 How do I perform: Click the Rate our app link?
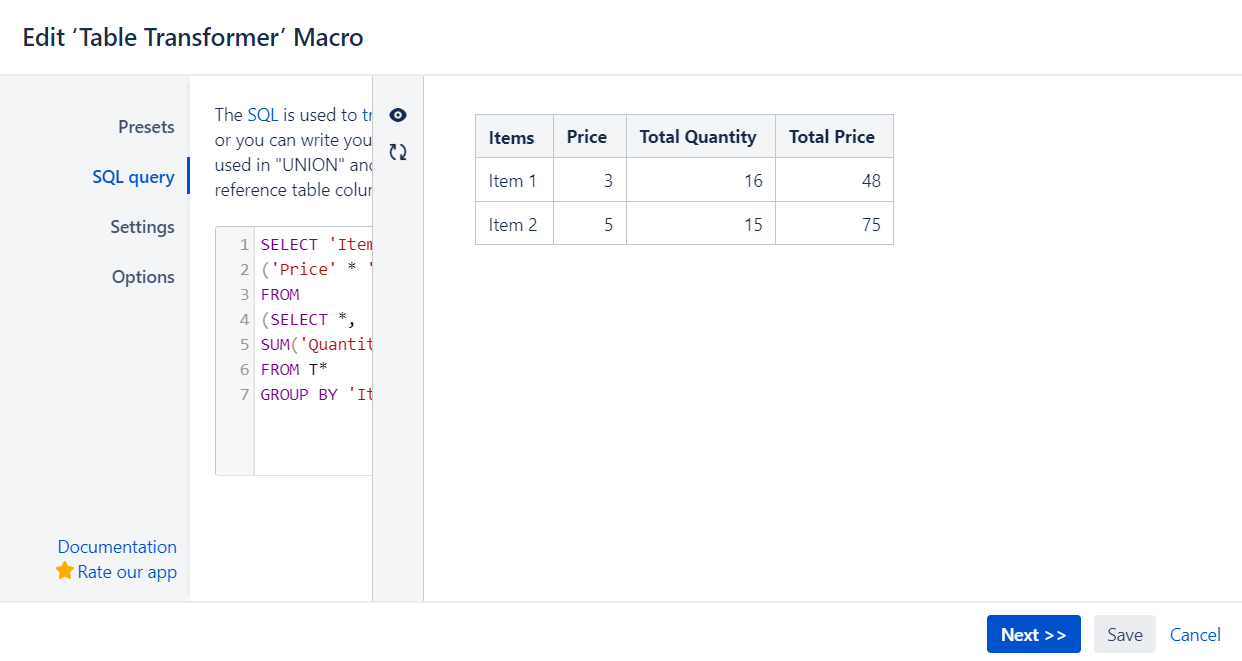click(127, 571)
